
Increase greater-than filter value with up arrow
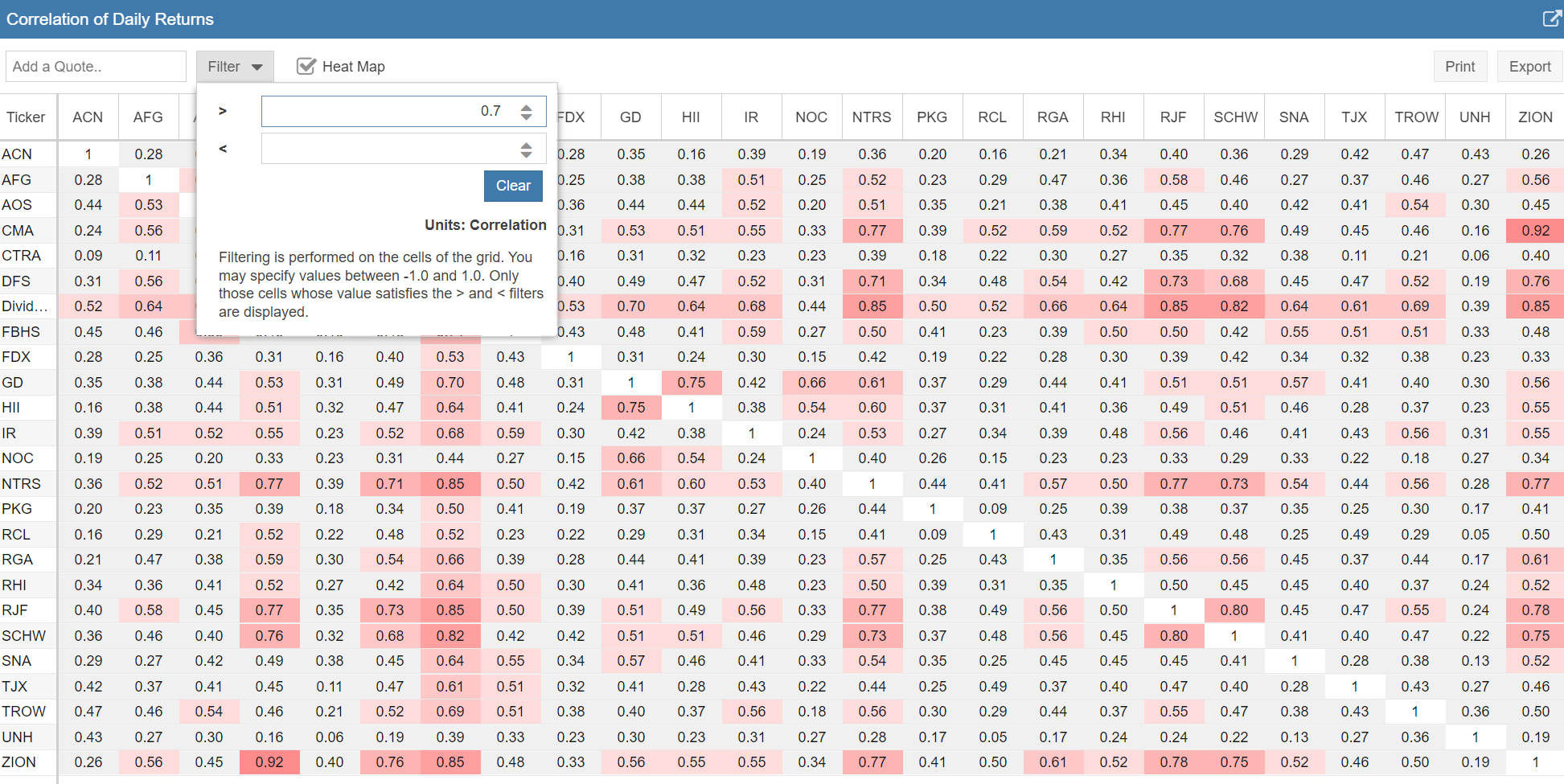pyautogui.click(x=527, y=106)
